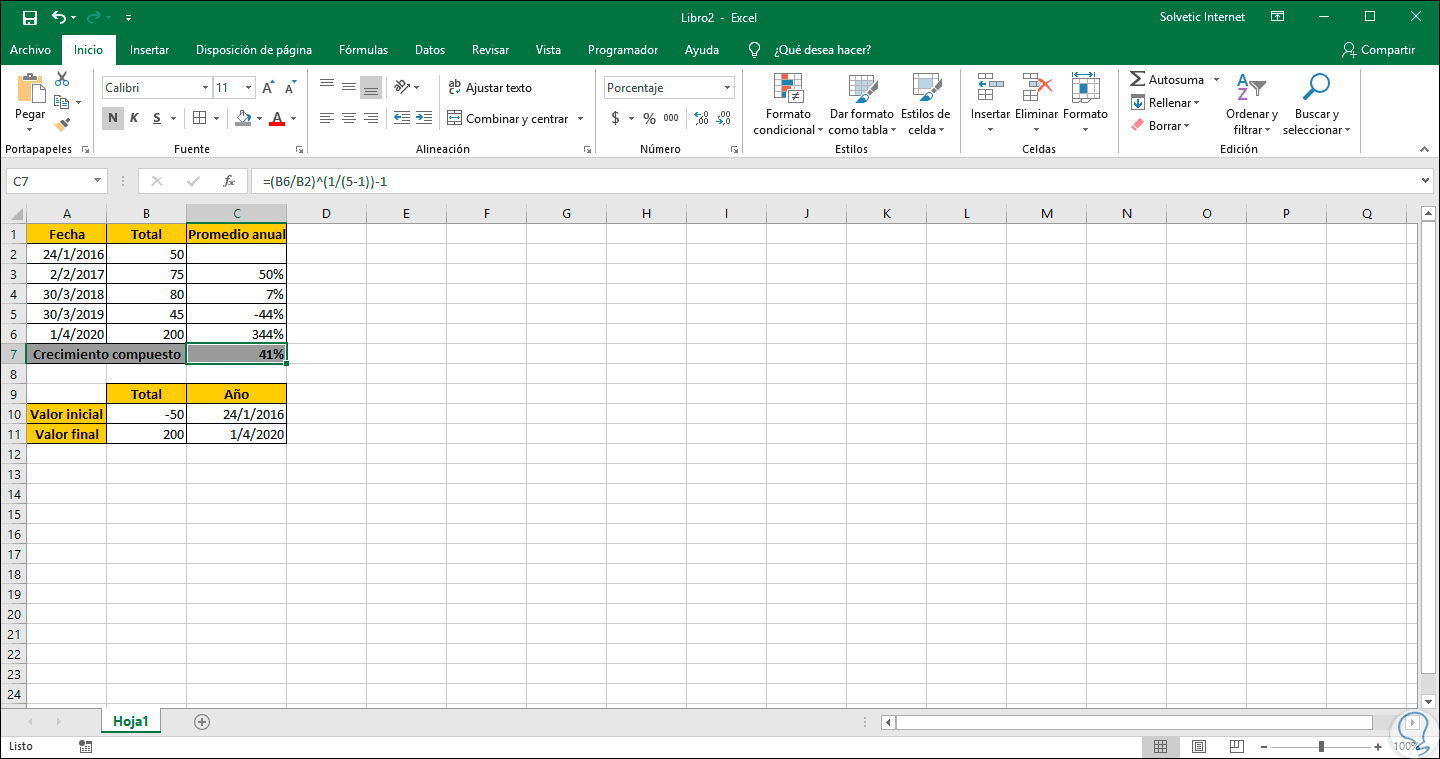Switch to the Revisar tab
This screenshot has height=759, width=1440.
[490, 50]
